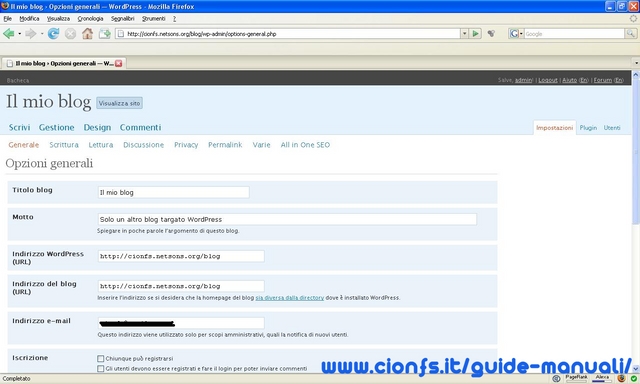Open the back button history dropdown

pyautogui.click(x=19, y=33)
